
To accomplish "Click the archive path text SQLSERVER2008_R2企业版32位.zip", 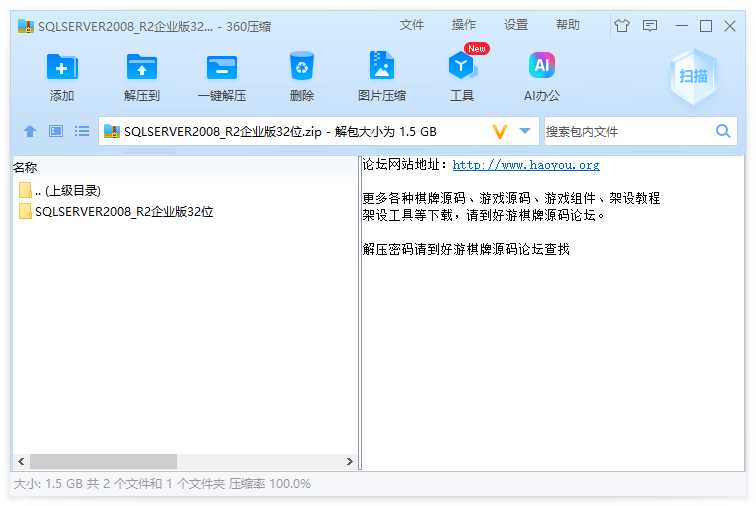I will tap(223, 132).
